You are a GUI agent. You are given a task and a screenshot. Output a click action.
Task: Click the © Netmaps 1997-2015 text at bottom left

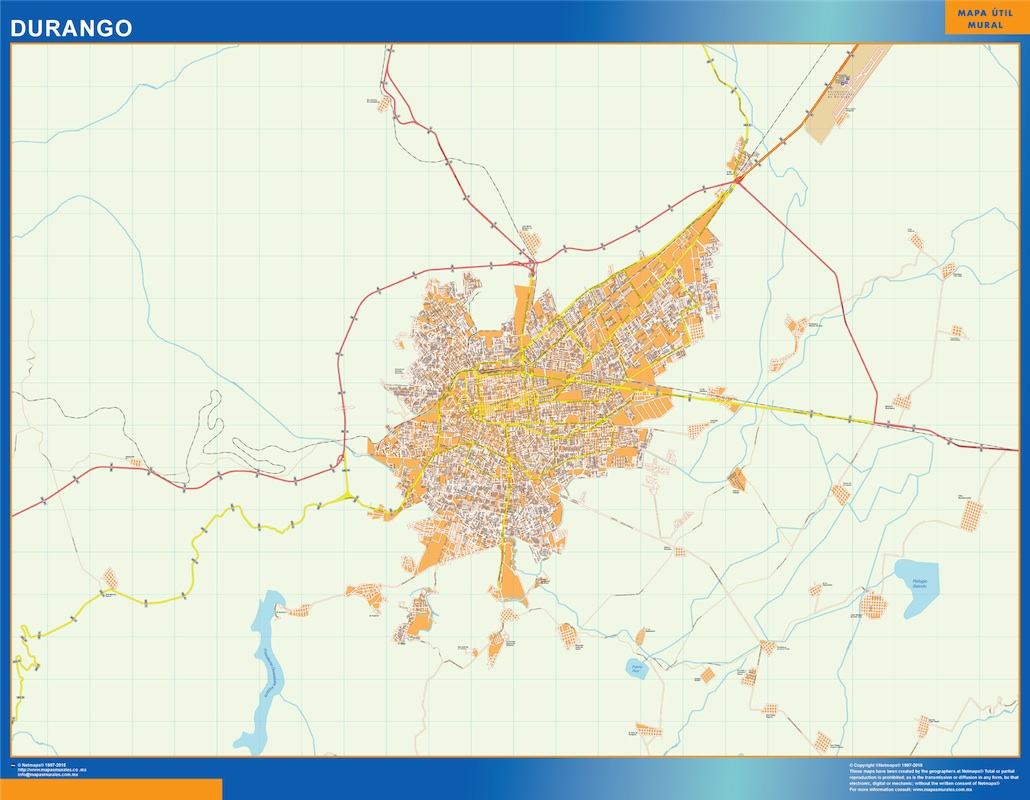click(x=41, y=765)
